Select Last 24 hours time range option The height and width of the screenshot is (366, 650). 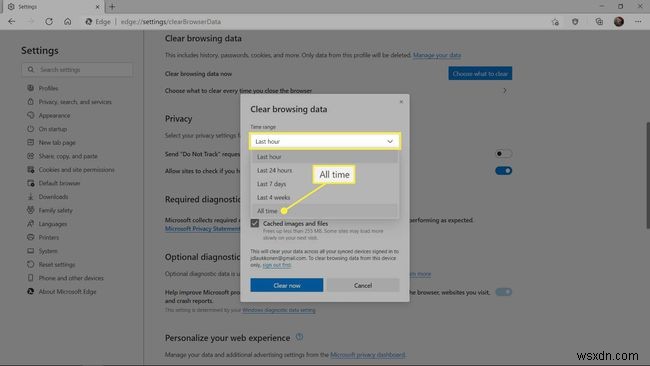point(325,170)
